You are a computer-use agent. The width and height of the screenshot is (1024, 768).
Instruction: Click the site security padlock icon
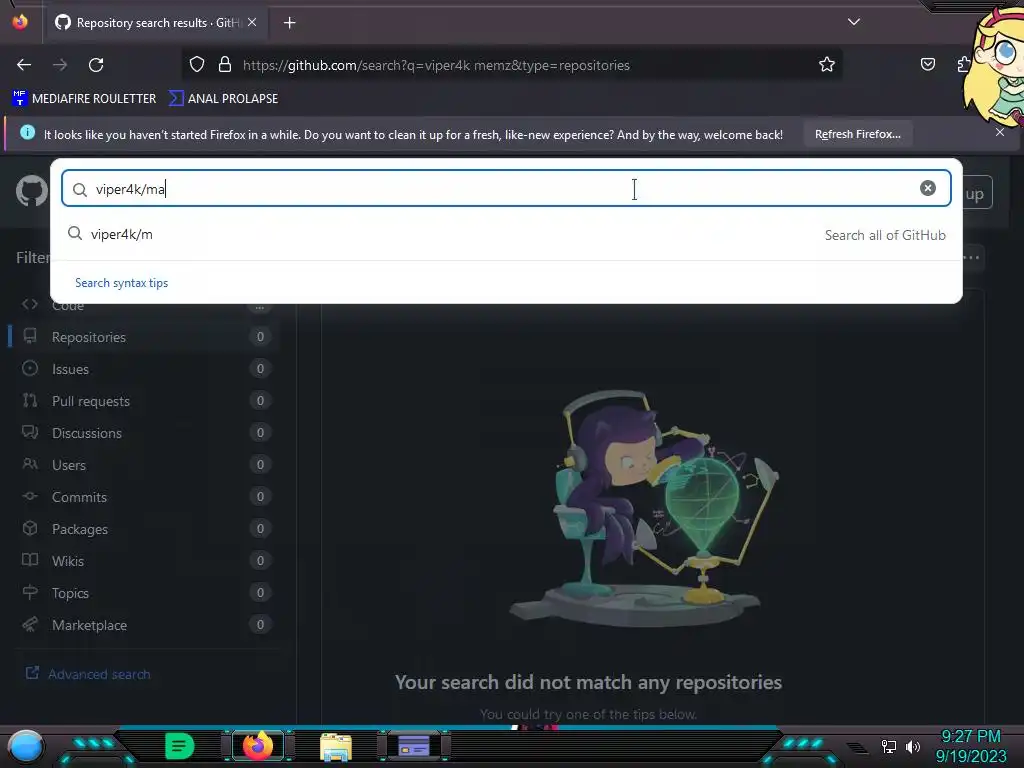[x=225, y=65]
